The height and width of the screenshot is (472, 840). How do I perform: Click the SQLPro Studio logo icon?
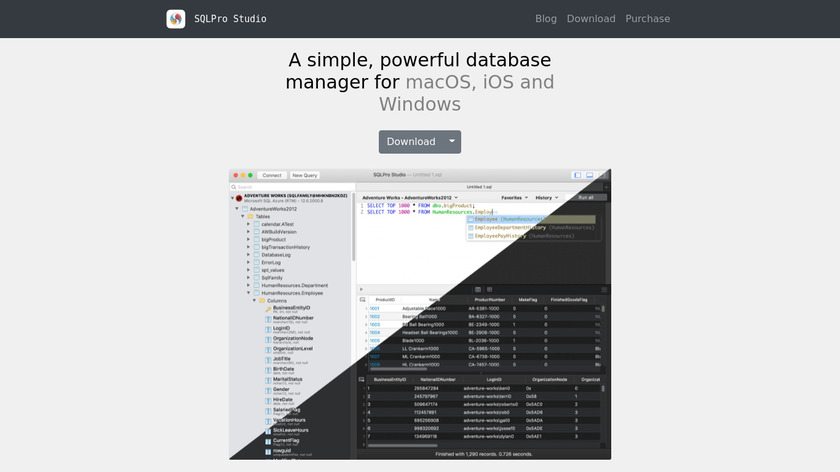176,19
